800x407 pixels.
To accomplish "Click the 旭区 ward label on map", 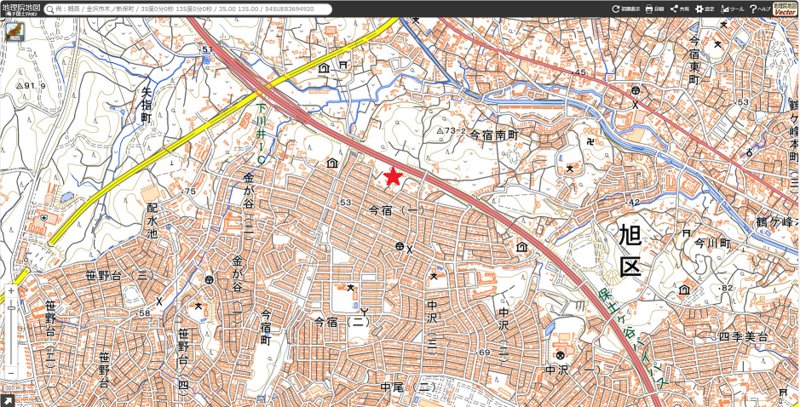I will point(629,254).
